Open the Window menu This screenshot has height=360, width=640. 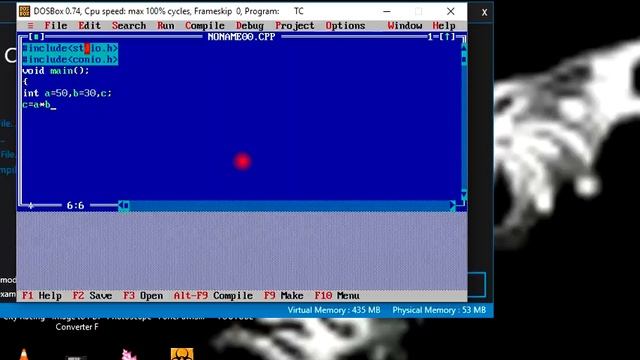tap(405, 26)
